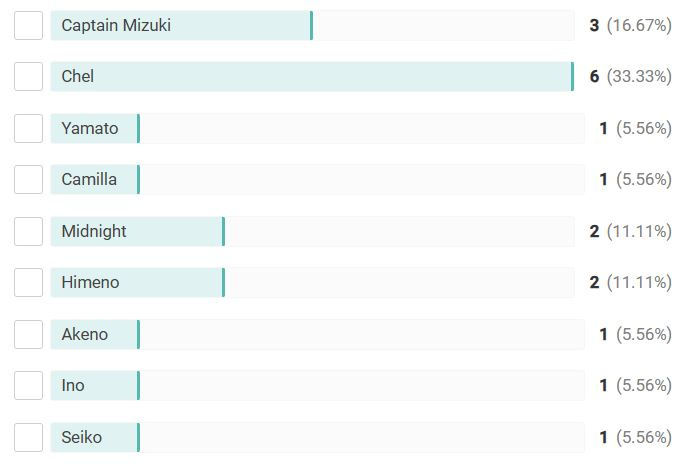Check the Seiko checkbox
The image size is (683, 464).
[28, 437]
